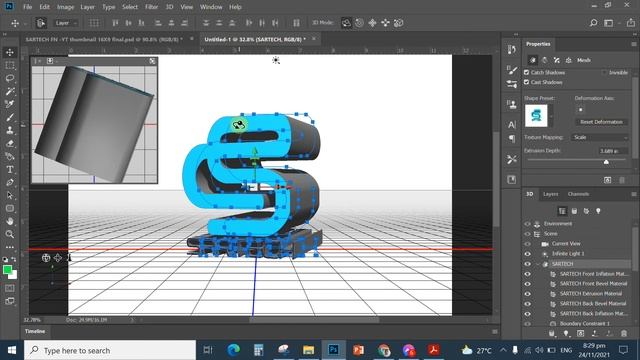Open Photoshop from the Windows taskbar
Image resolution: width=640 pixels, height=360 pixels.
333,350
